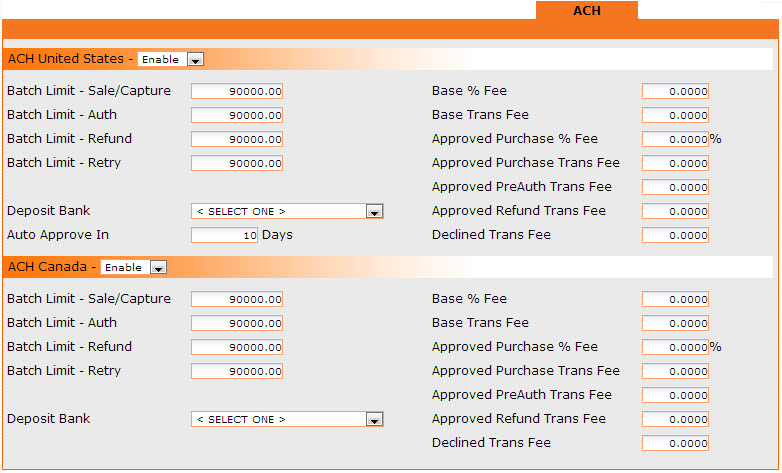Click the US Base % Fee field

point(675,92)
